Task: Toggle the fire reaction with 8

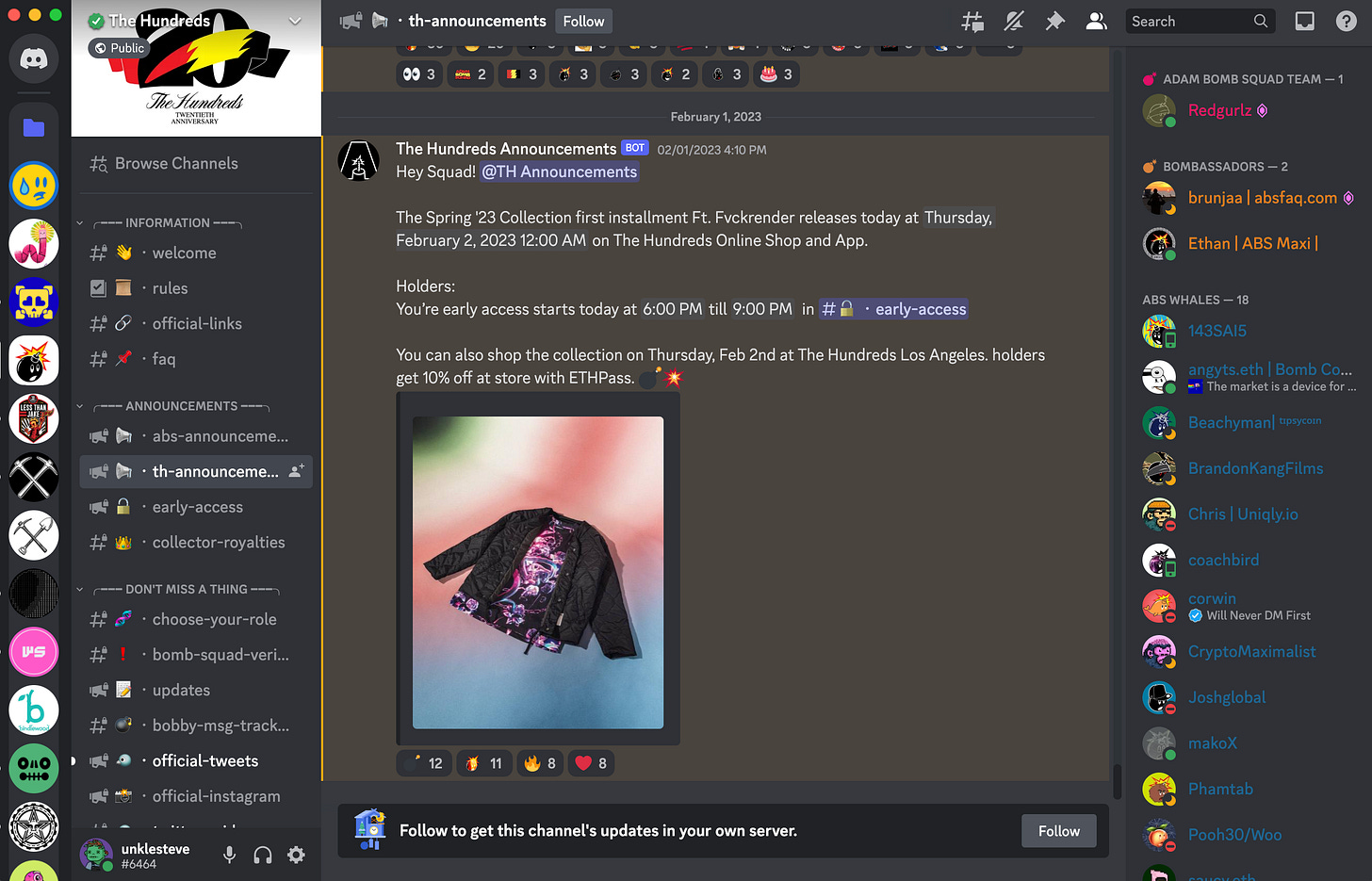Action: [540, 763]
